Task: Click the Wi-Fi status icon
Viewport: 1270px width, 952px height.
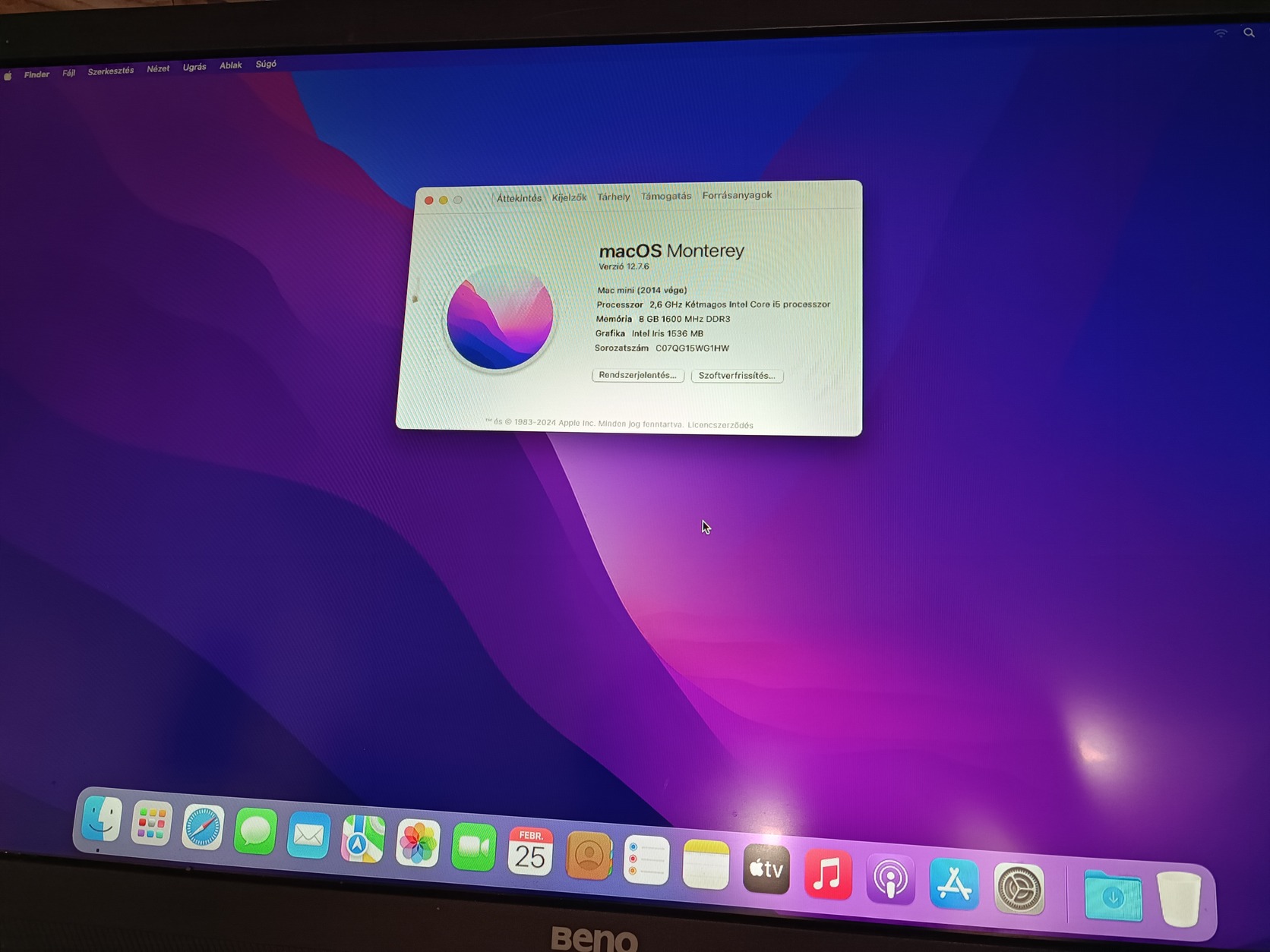Action: coord(1220,33)
